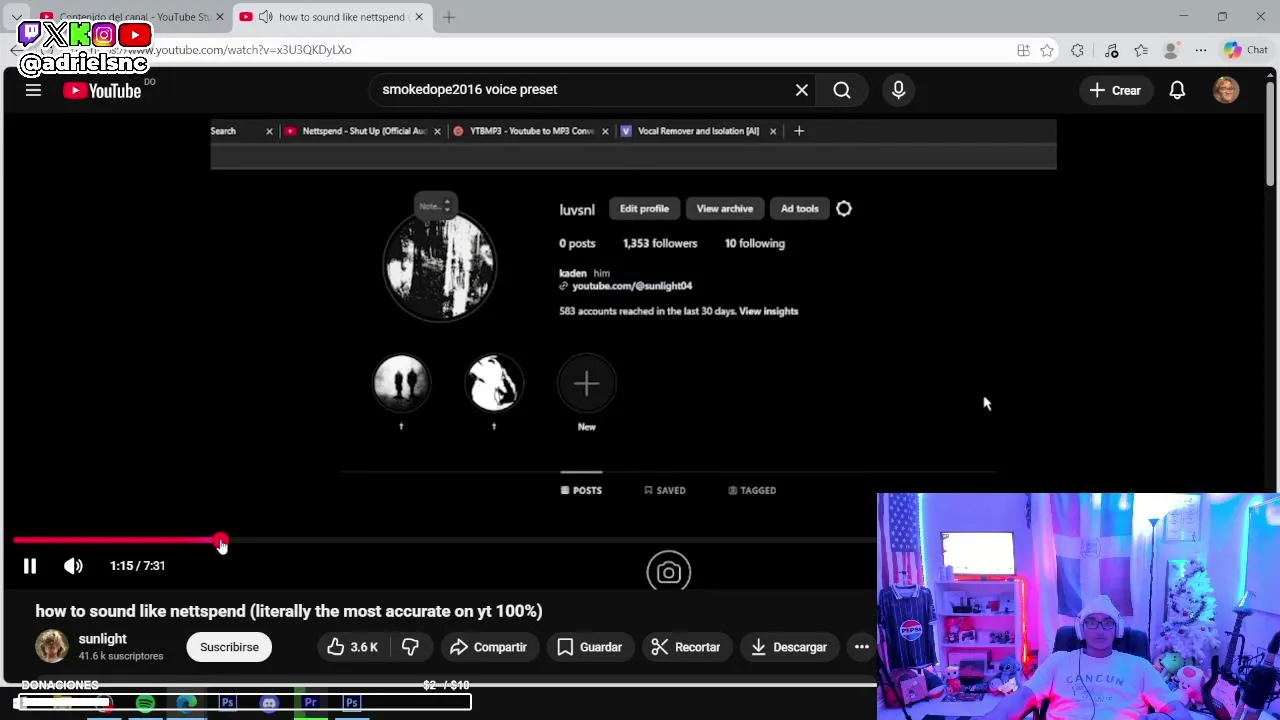The image size is (1280, 720).
Task: Open Copilot Chat in browser toolbar
Action: (1246, 50)
